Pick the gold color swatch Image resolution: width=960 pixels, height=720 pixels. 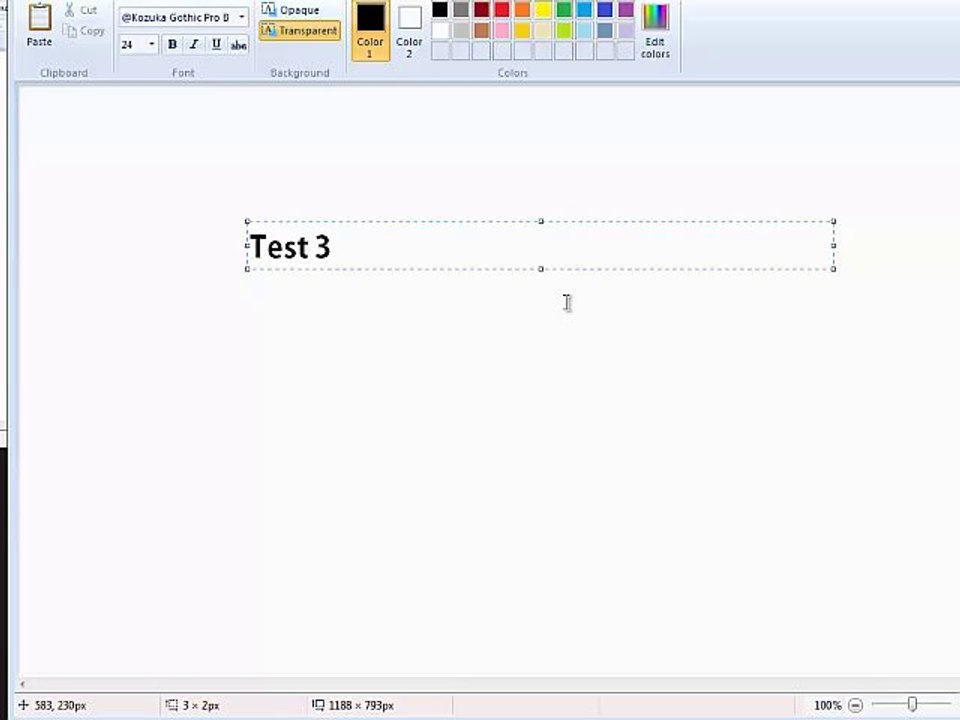coord(522,30)
